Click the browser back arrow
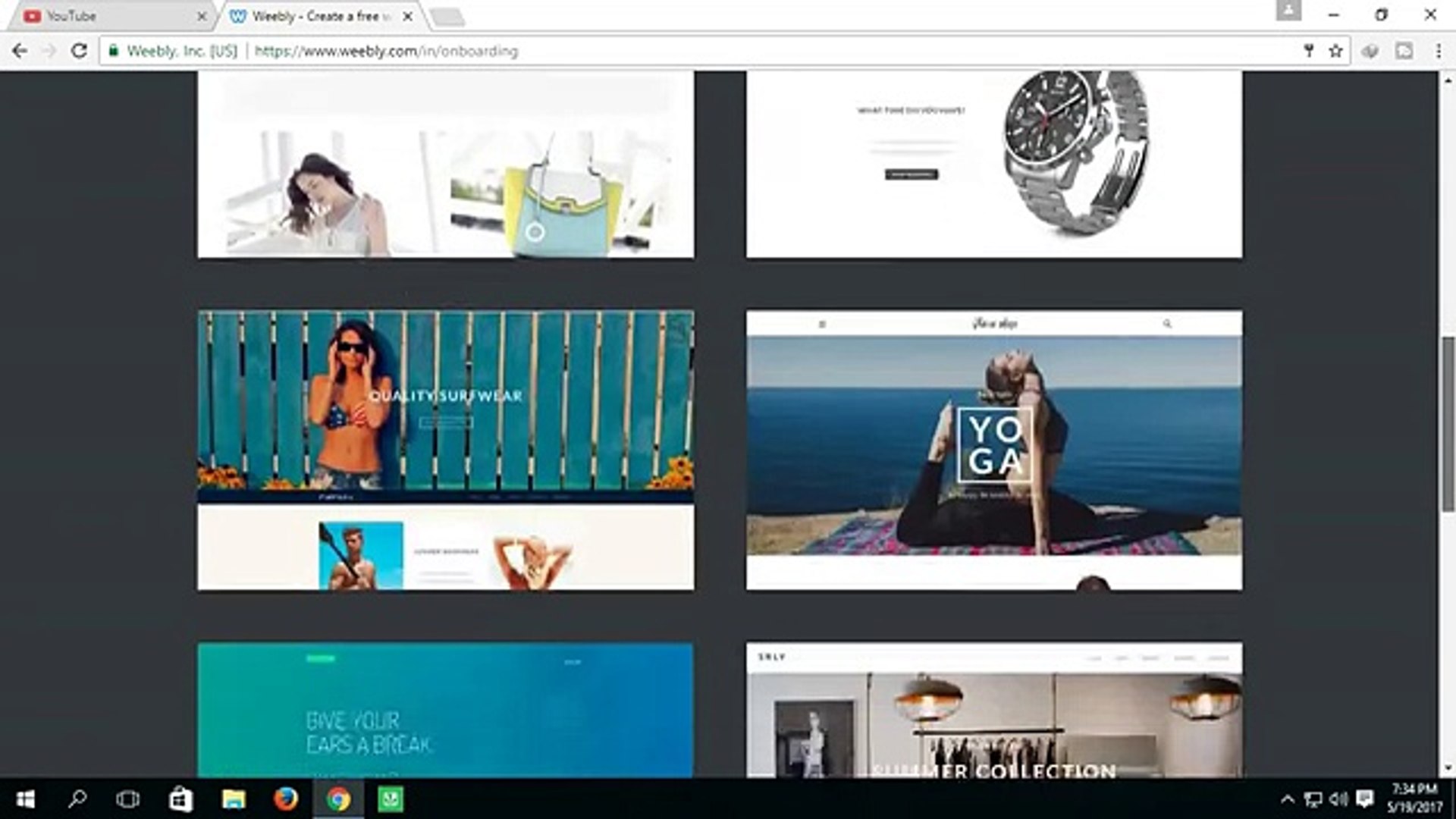This screenshot has height=819, width=1456. [19, 51]
